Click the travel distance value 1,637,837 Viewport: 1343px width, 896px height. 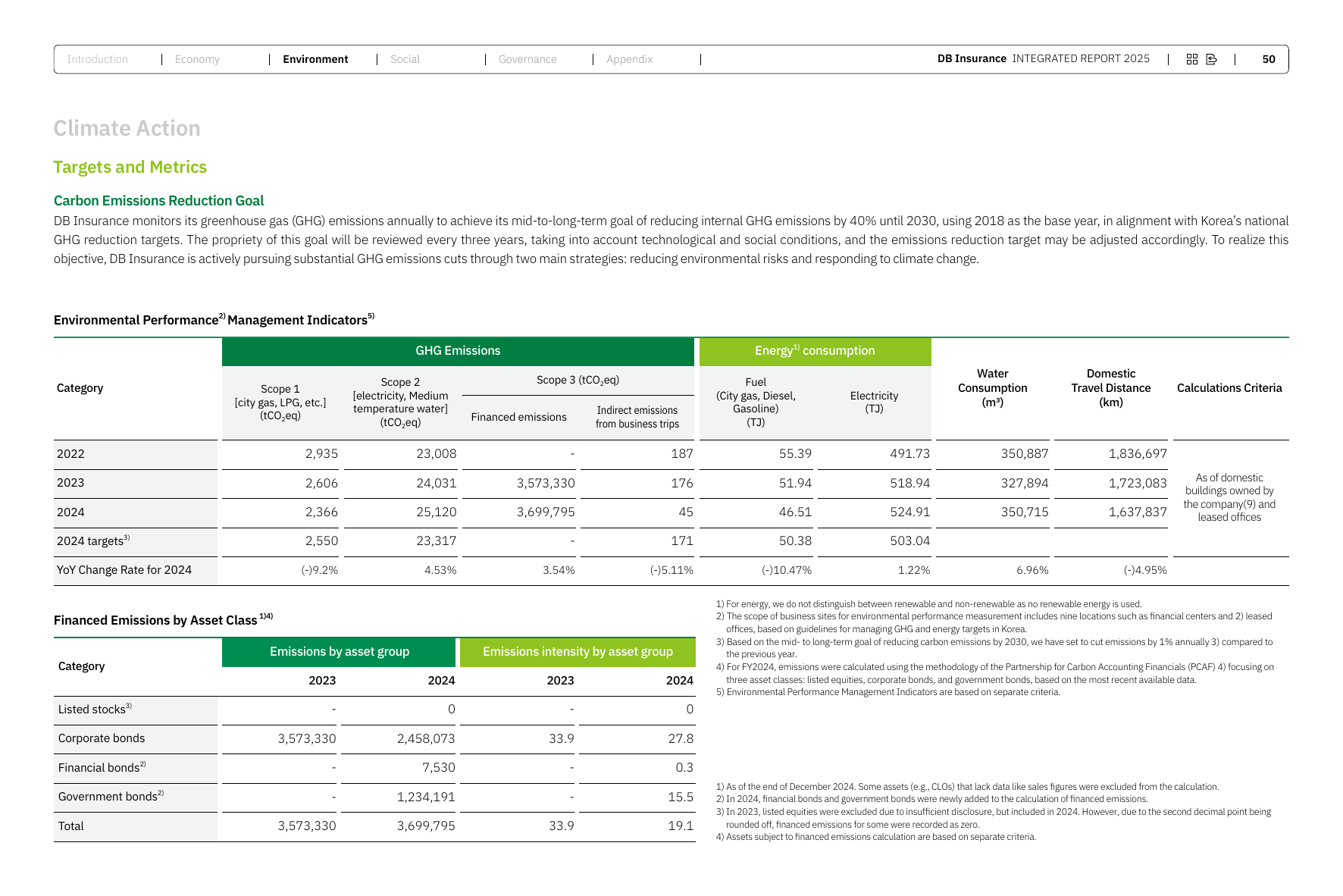(x=1138, y=512)
